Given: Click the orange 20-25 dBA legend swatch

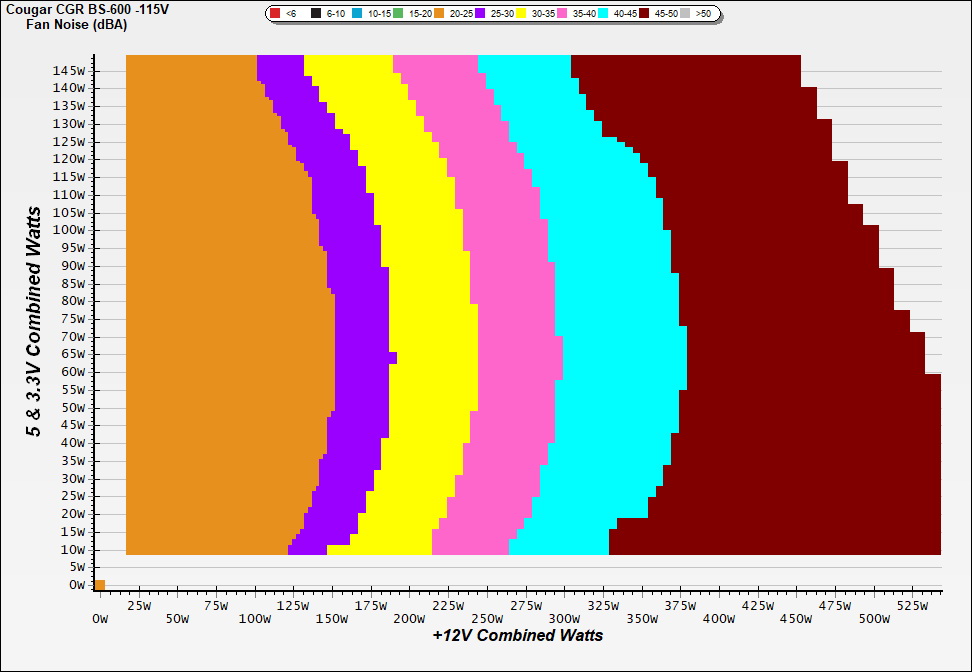Looking at the screenshot, I should (440, 14).
